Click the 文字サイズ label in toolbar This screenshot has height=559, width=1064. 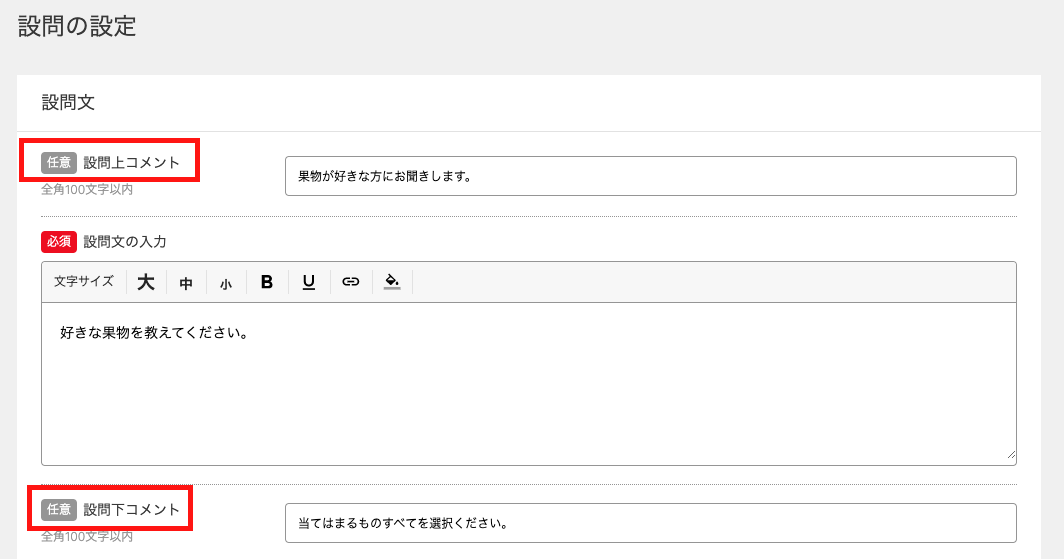click(x=84, y=281)
